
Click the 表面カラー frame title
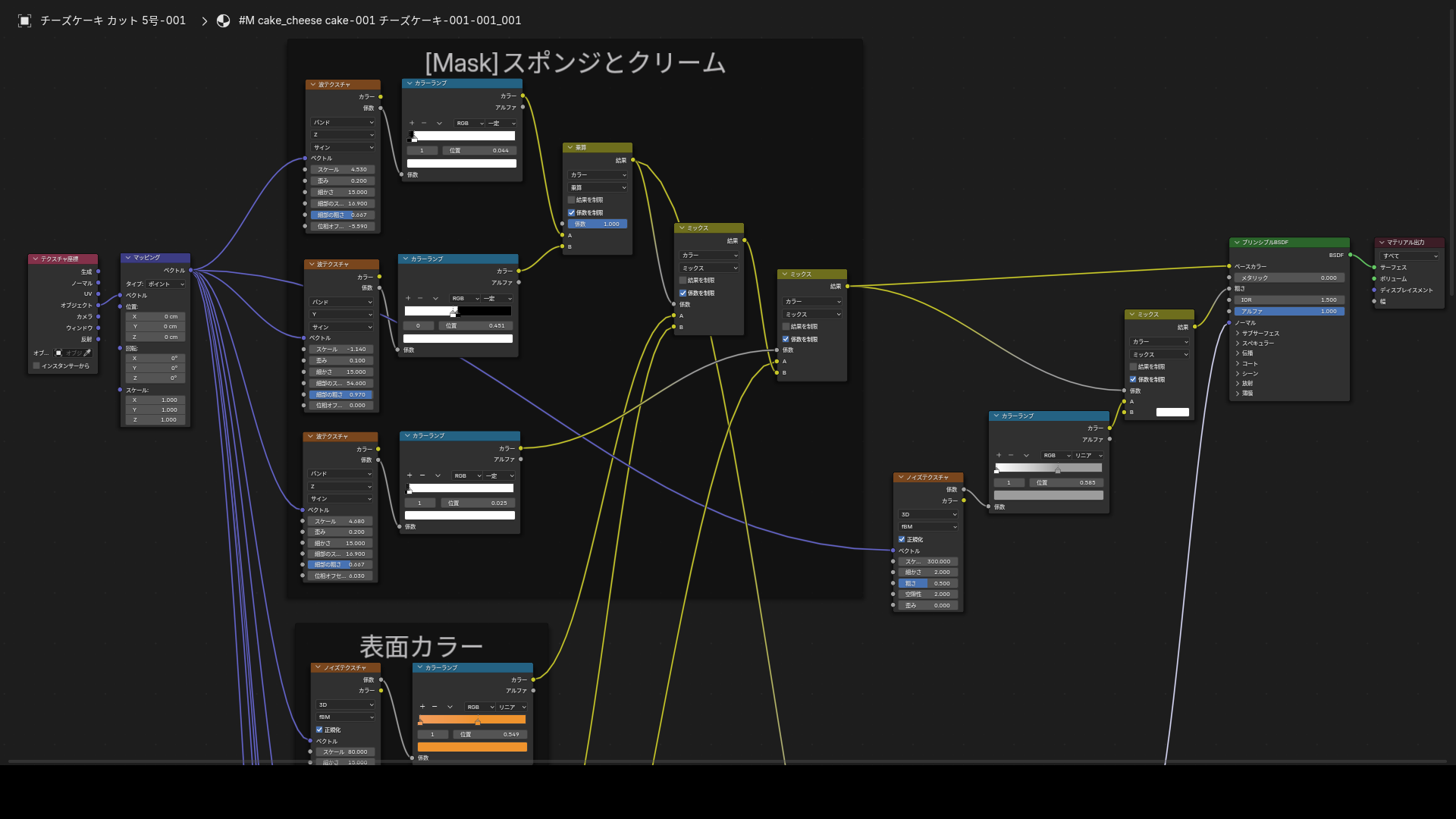pyautogui.click(x=421, y=647)
